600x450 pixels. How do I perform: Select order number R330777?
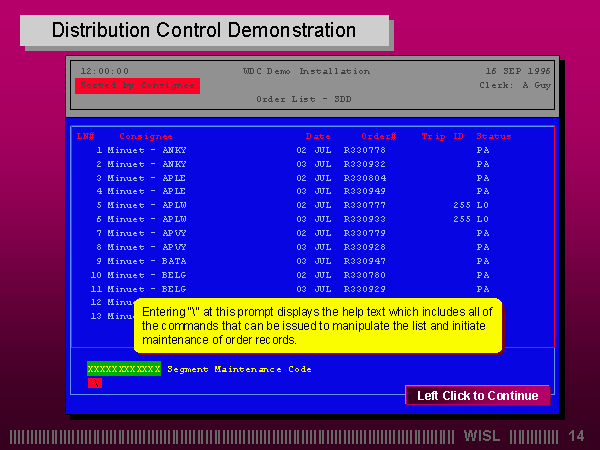pyautogui.click(x=365, y=205)
